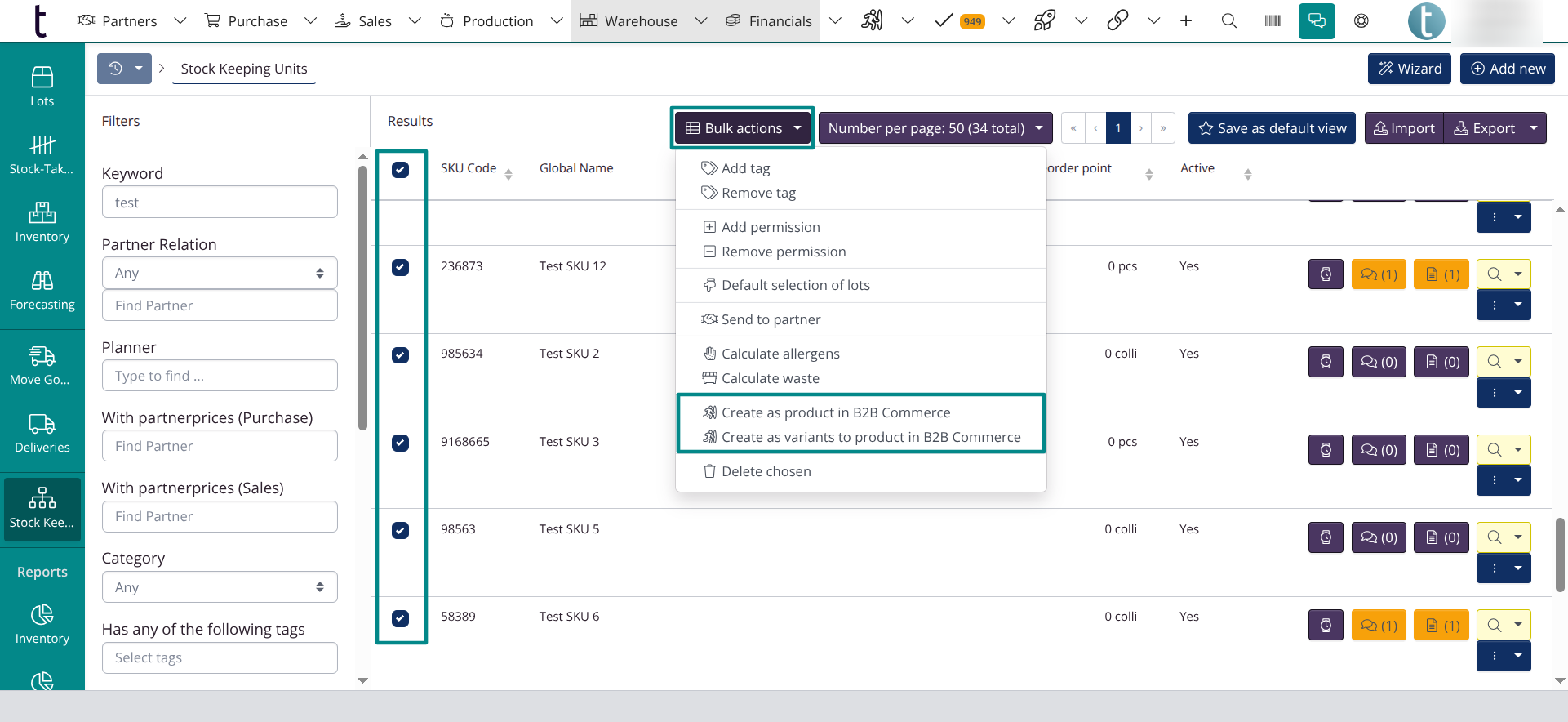Open history dropdown caret
1568x722 pixels.
(139, 69)
